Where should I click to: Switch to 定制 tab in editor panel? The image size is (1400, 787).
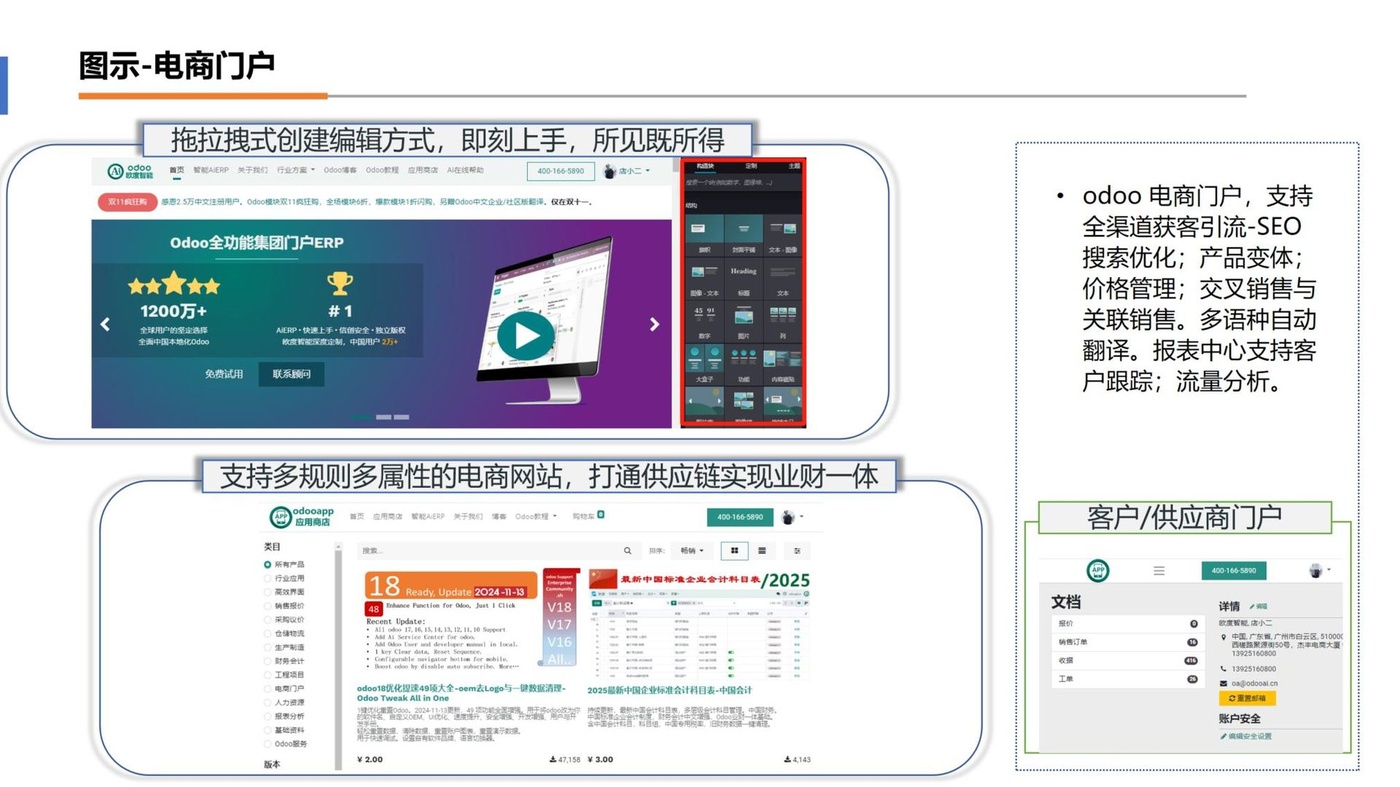(x=752, y=166)
